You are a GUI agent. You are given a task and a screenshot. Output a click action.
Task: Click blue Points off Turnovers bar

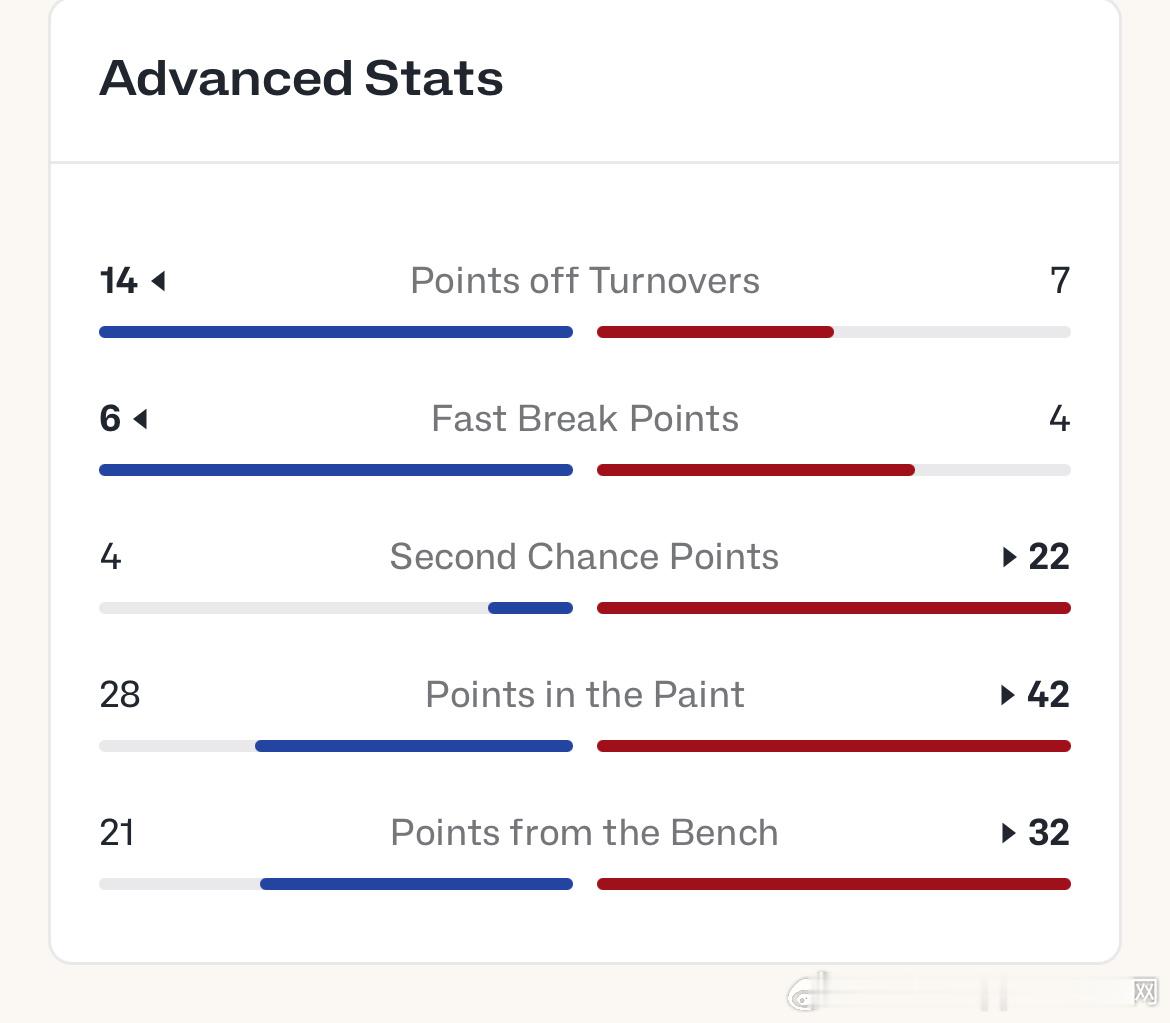336,332
